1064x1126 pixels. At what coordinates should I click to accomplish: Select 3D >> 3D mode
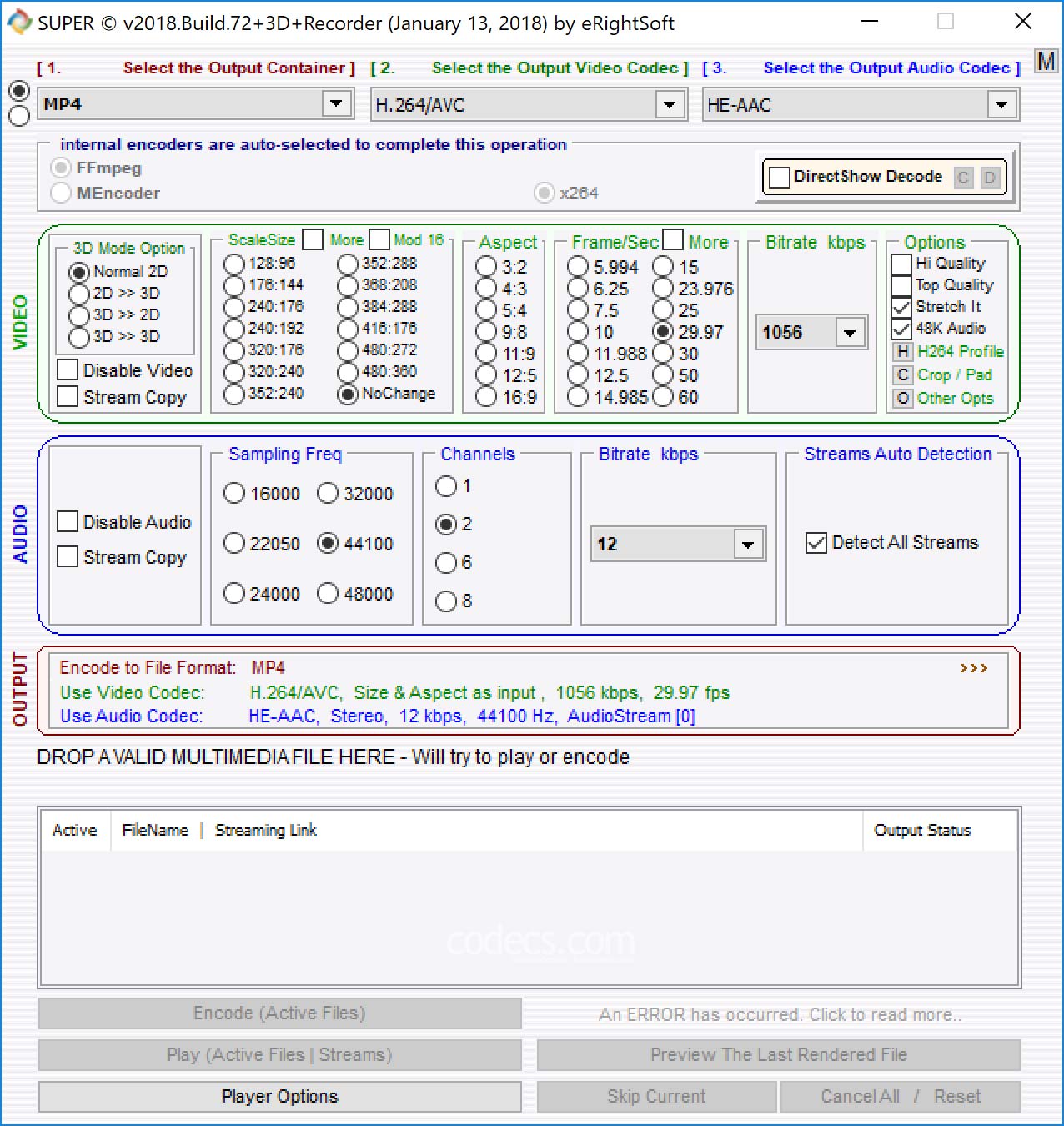(79, 337)
